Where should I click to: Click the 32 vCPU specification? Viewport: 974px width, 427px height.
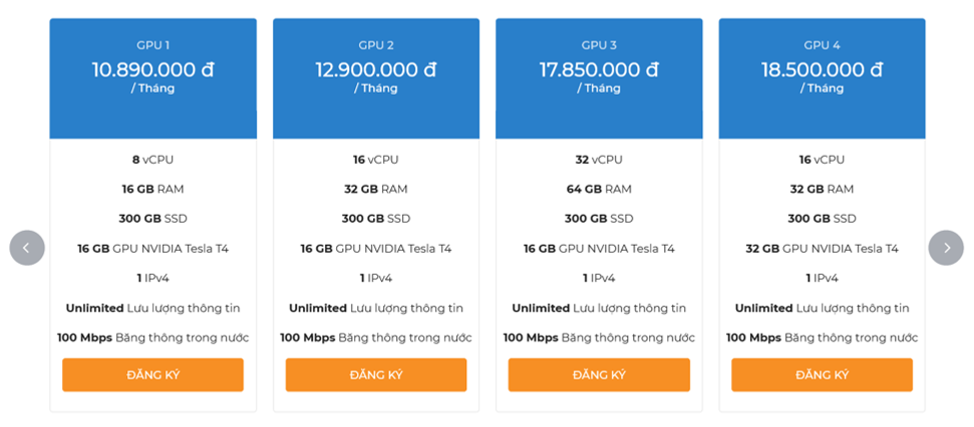(x=599, y=159)
